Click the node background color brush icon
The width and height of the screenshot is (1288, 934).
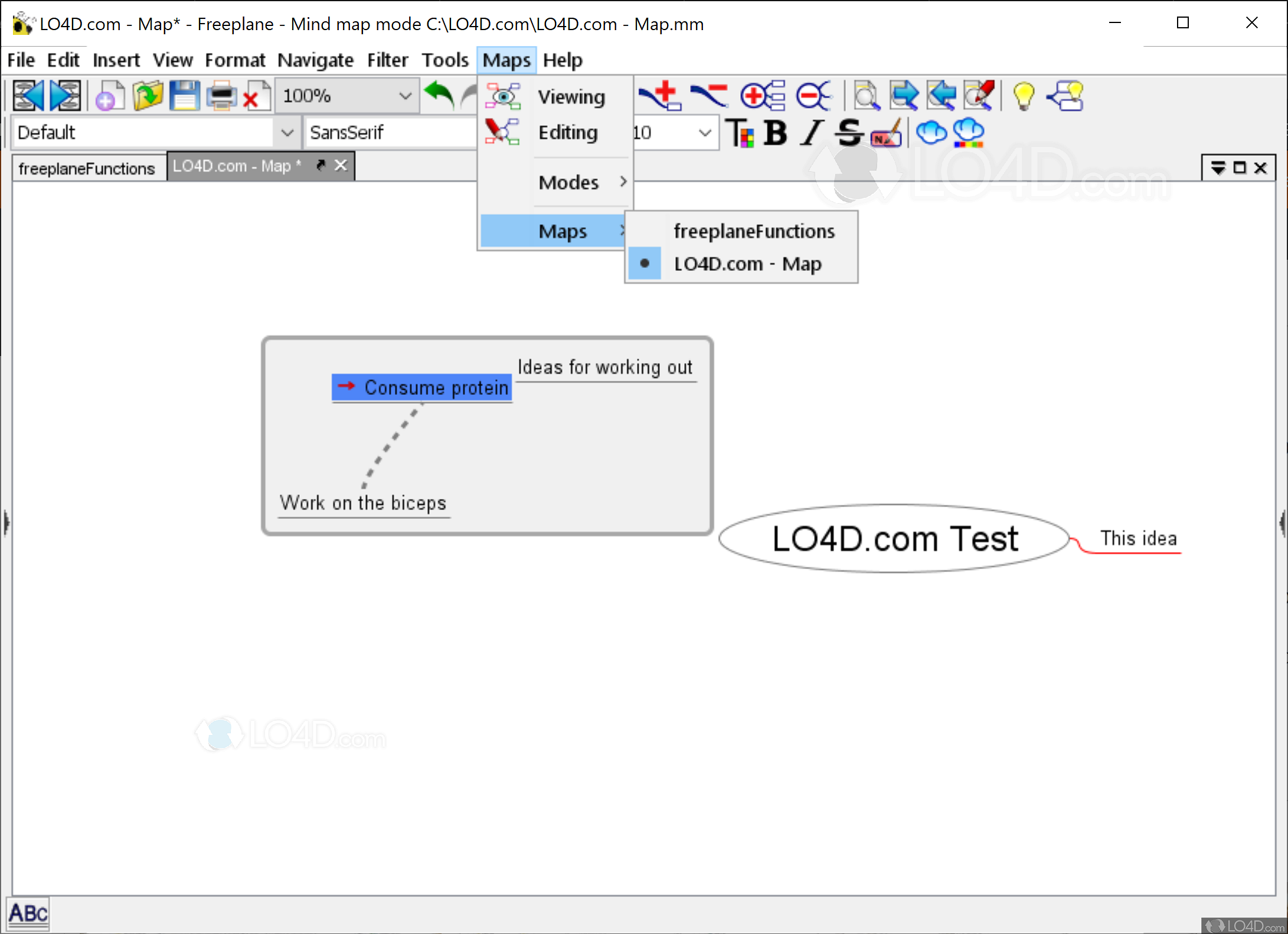[x=887, y=132]
